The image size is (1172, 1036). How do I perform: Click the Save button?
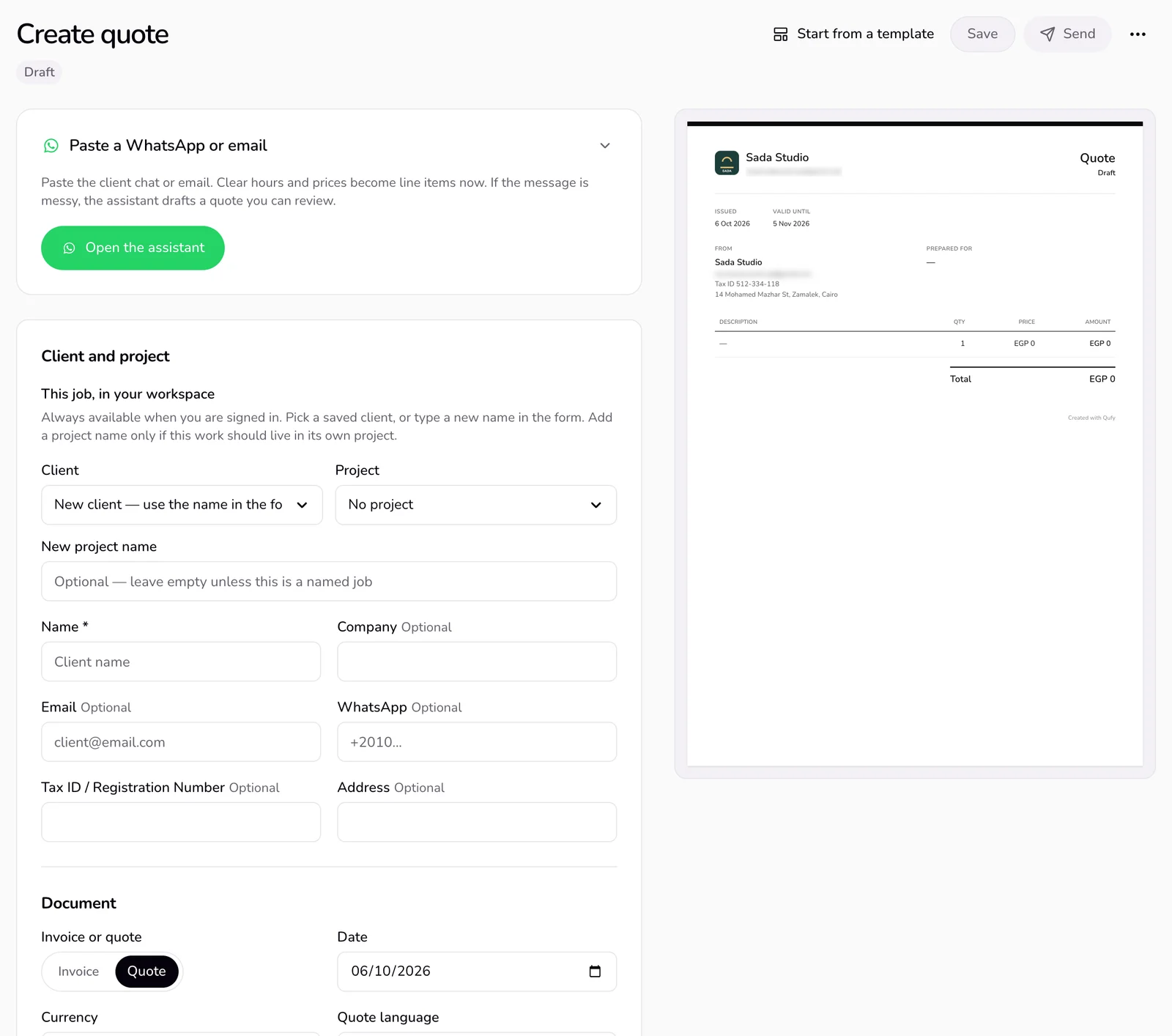(982, 34)
